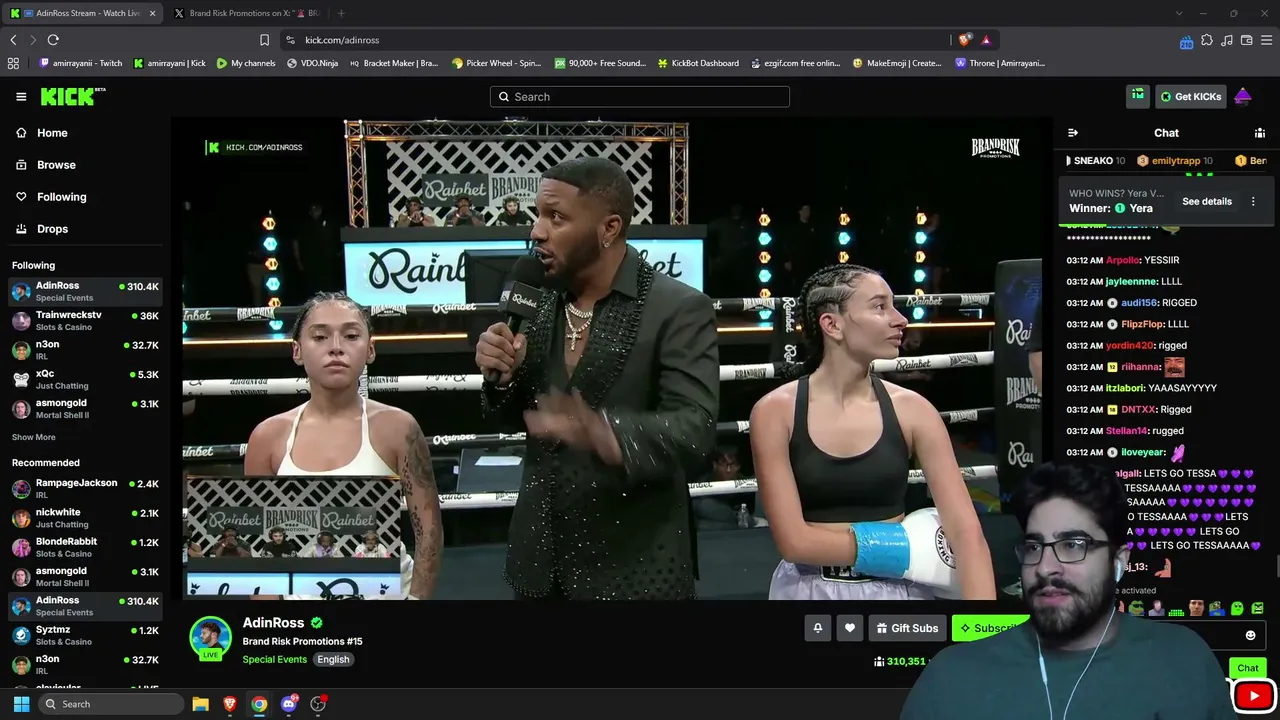Click the English language tag
The image size is (1280, 720).
coord(333,659)
